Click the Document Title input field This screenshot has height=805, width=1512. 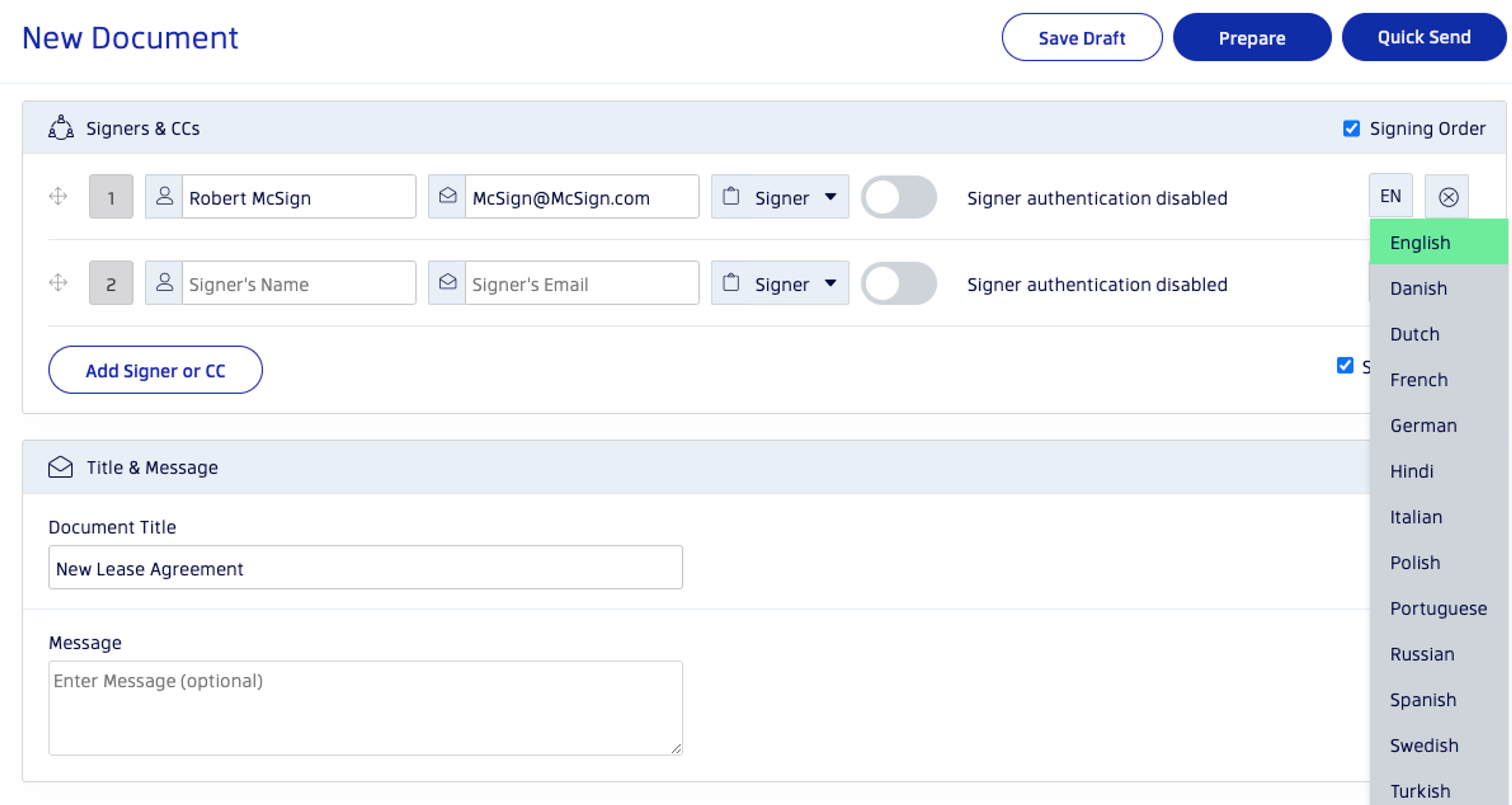(365, 568)
